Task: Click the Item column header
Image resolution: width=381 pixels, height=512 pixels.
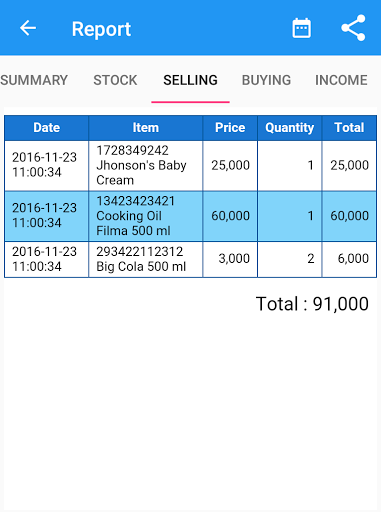Action: (x=146, y=128)
